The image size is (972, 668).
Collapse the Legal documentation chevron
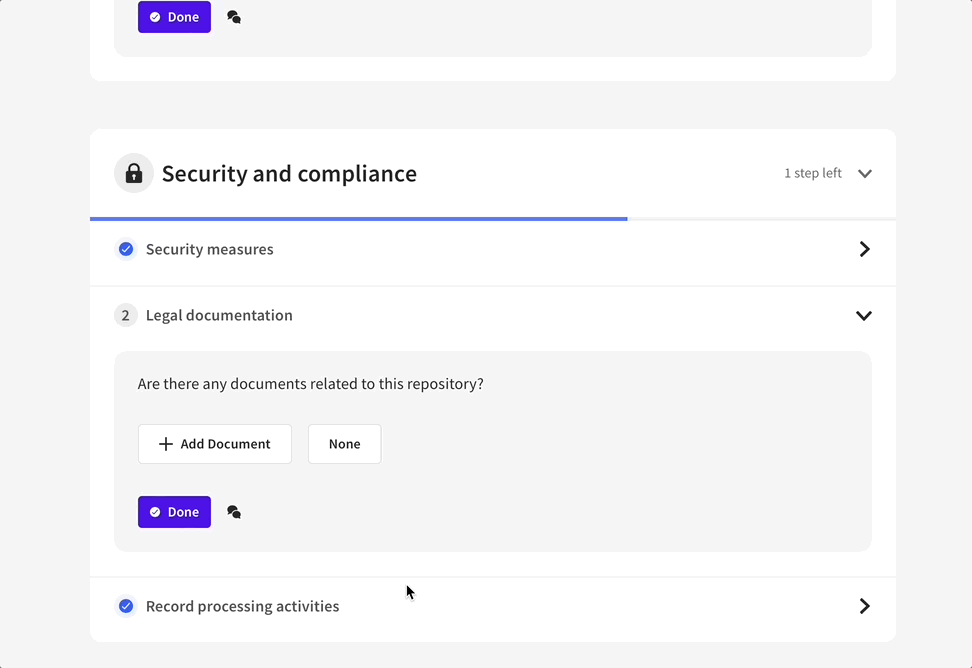[864, 315]
